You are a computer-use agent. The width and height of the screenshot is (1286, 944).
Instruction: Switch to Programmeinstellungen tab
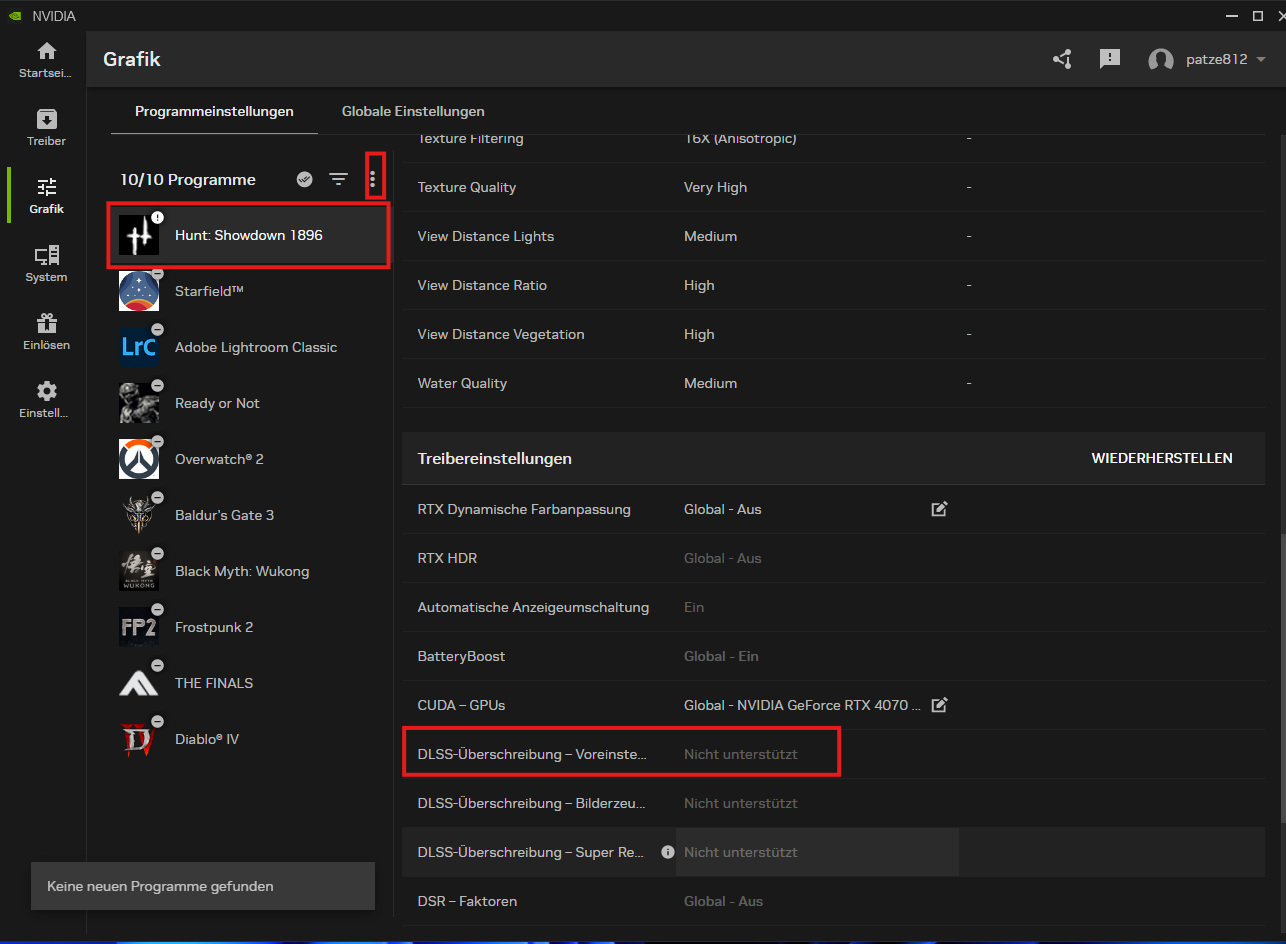[214, 111]
